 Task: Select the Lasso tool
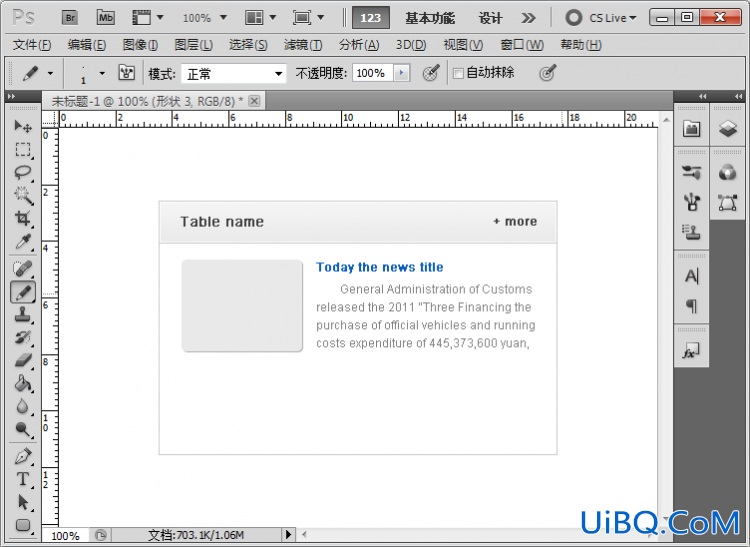point(22,173)
